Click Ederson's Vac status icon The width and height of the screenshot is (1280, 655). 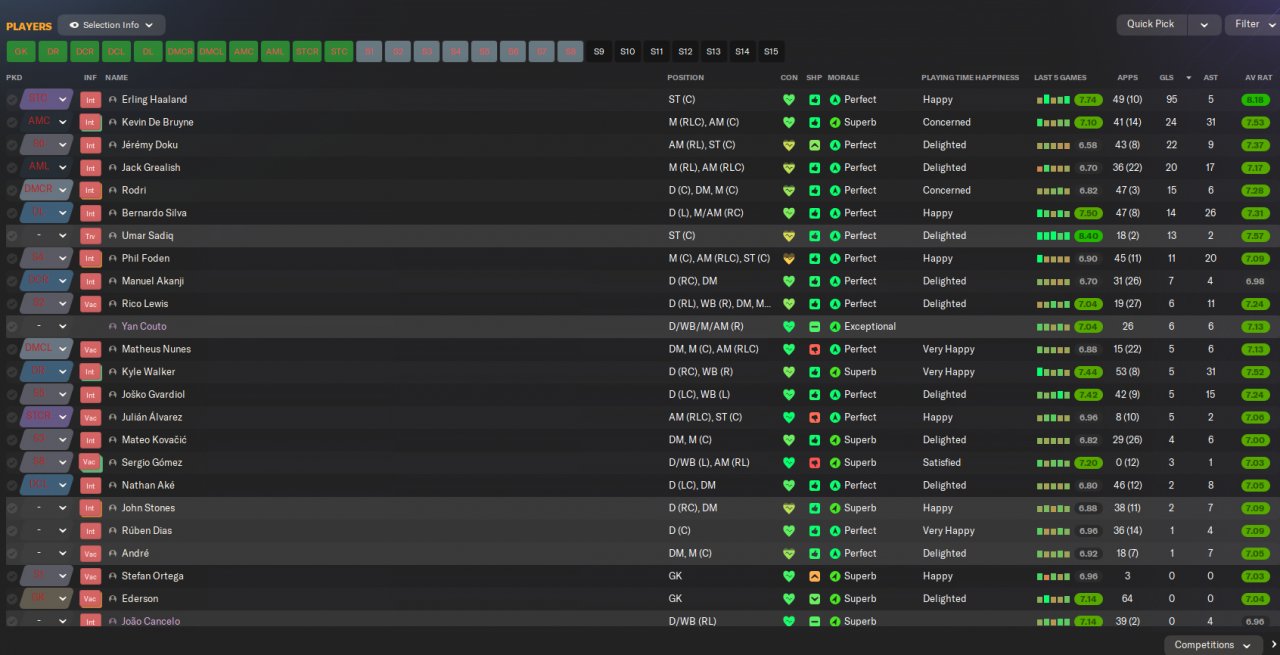point(90,599)
